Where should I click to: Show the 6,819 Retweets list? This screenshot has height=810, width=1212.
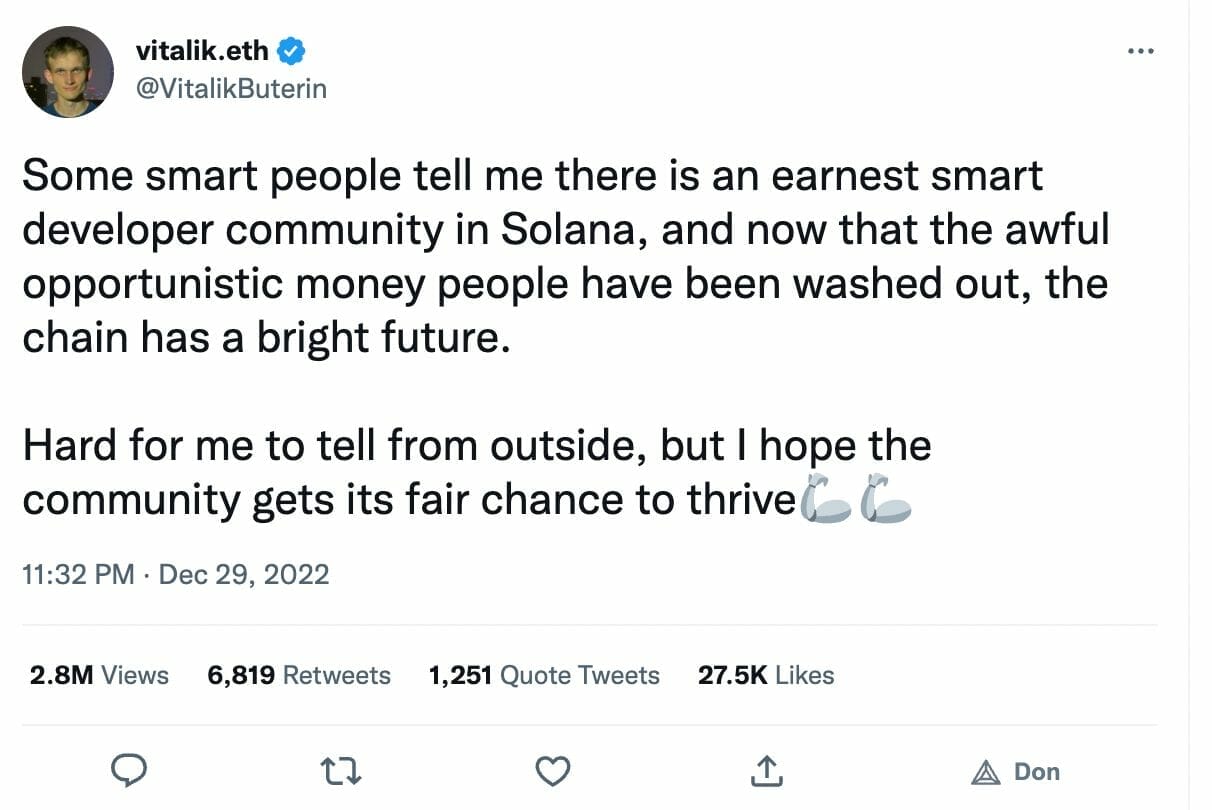click(298, 675)
